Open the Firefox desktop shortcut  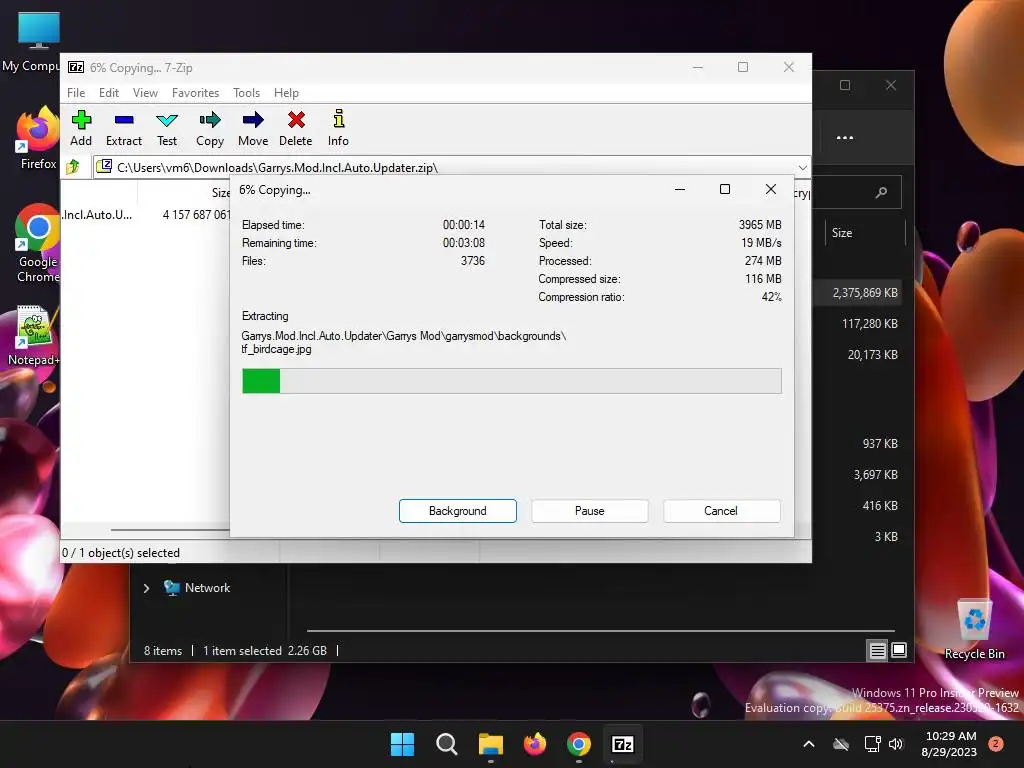(38, 139)
